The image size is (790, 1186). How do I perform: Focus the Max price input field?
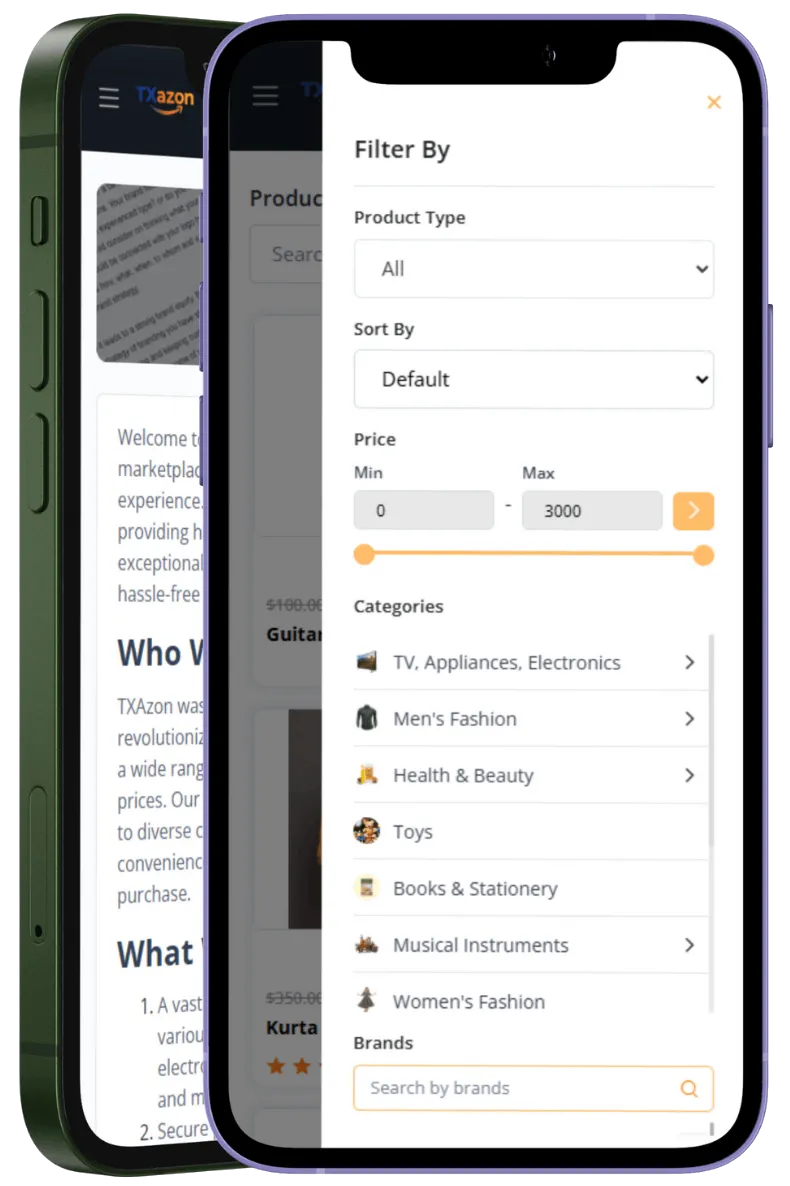[592, 511]
